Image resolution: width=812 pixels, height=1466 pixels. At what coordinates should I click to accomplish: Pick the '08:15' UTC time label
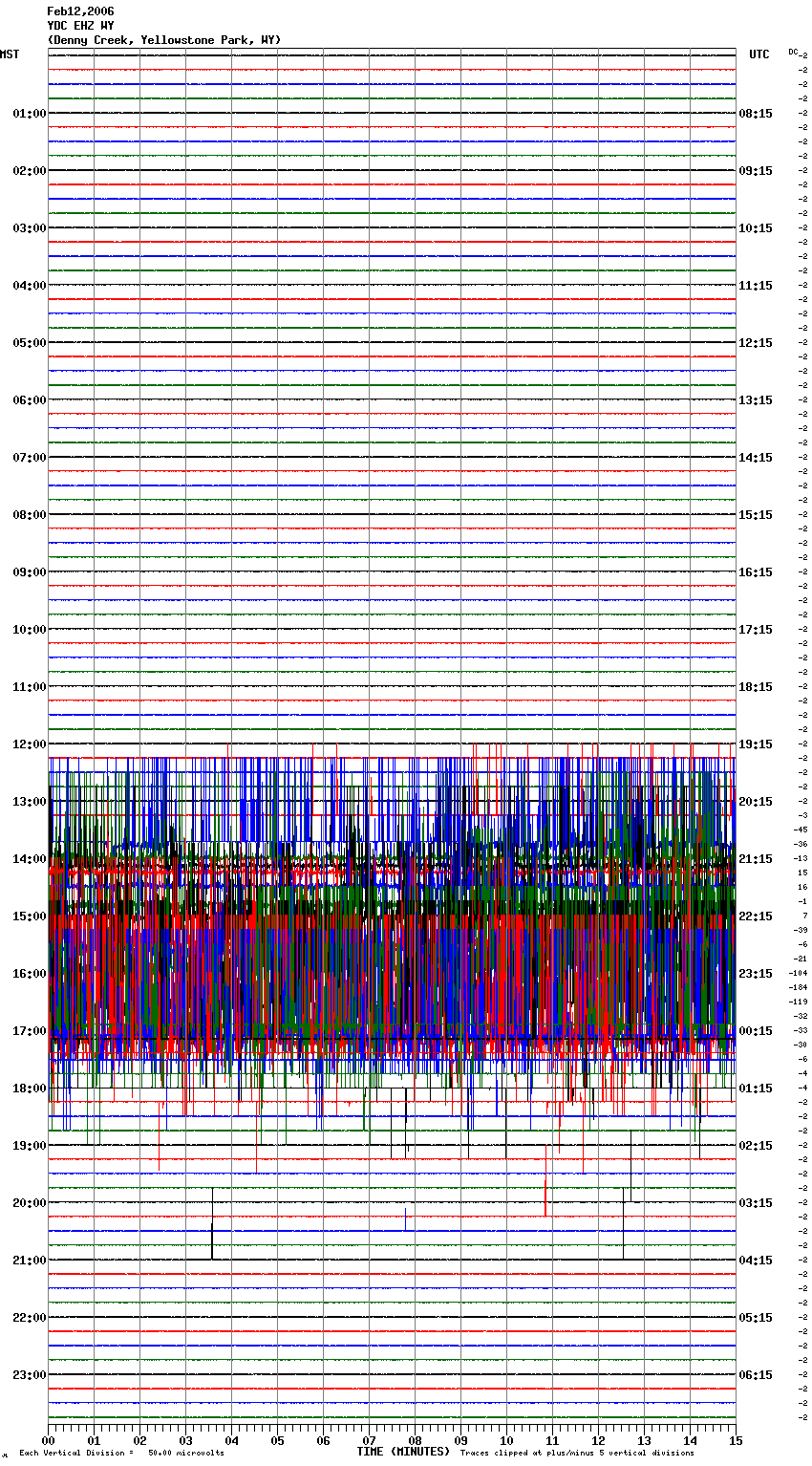coord(756,114)
